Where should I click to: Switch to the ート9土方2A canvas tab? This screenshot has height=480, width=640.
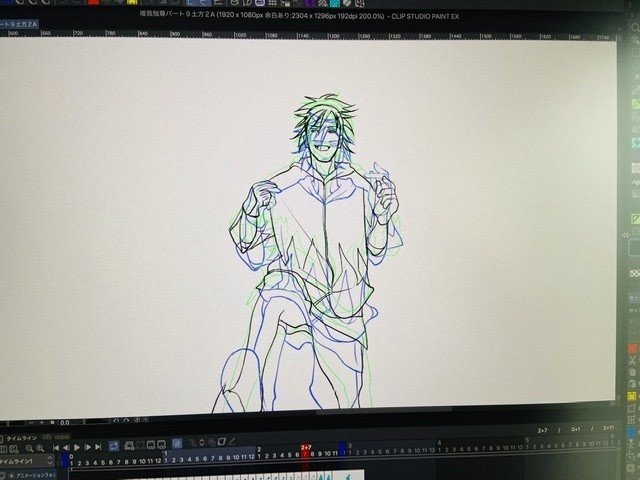coord(19,24)
